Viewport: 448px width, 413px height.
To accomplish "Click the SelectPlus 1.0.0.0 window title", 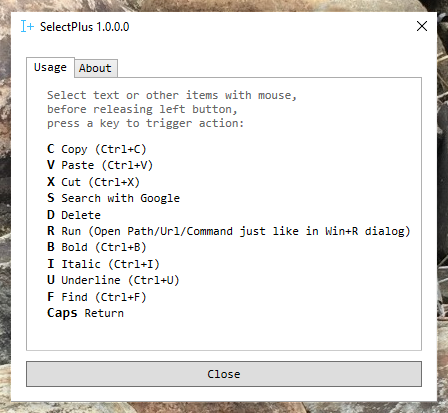I will tap(85, 27).
